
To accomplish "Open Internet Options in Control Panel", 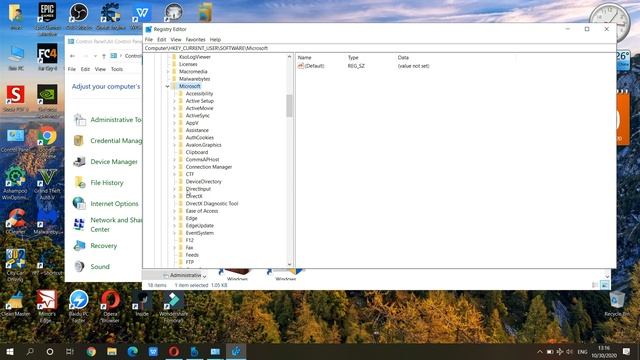I will click(114, 204).
